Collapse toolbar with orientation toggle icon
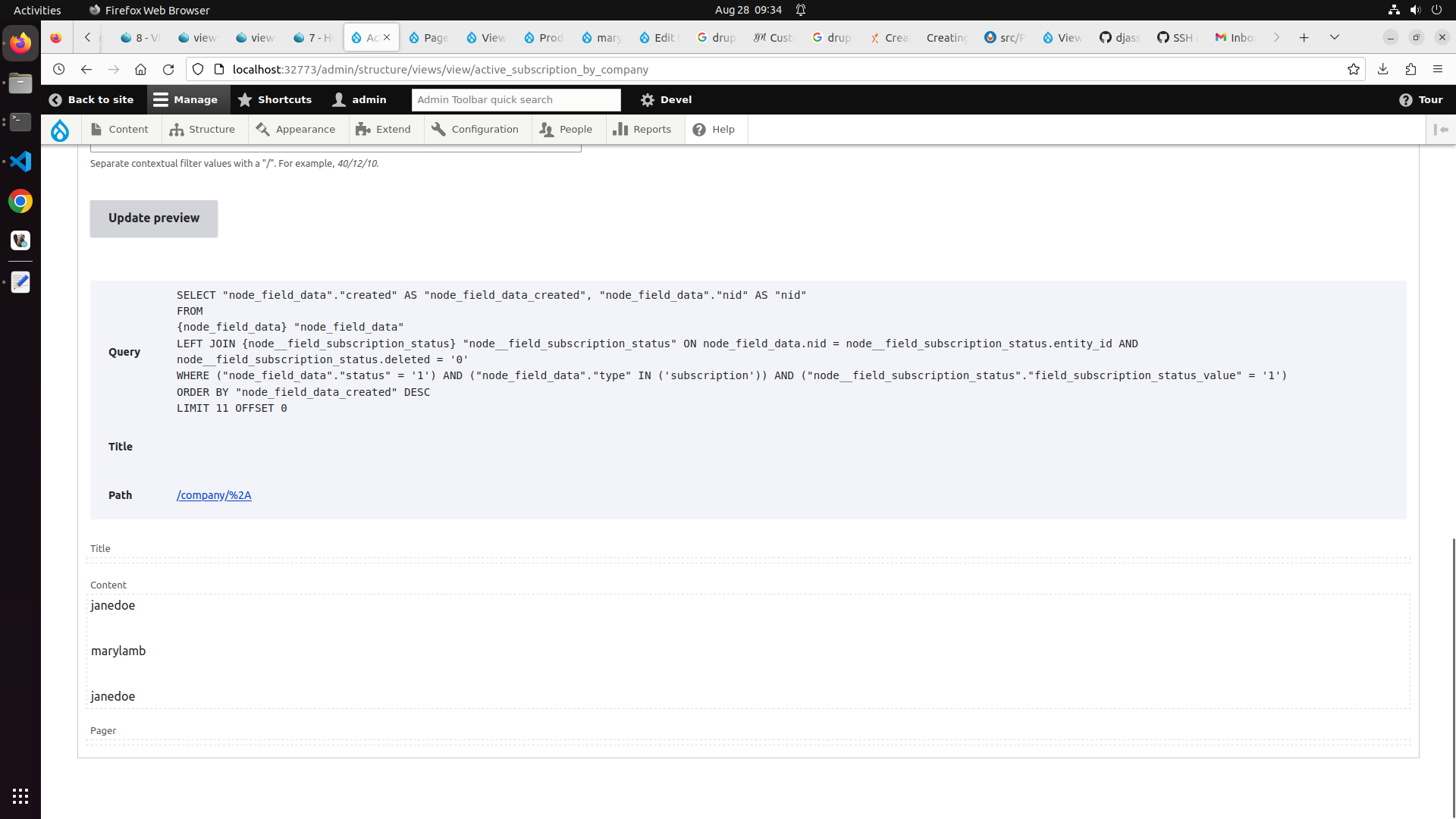This screenshot has height=819, width=1456. [1441, 130]
